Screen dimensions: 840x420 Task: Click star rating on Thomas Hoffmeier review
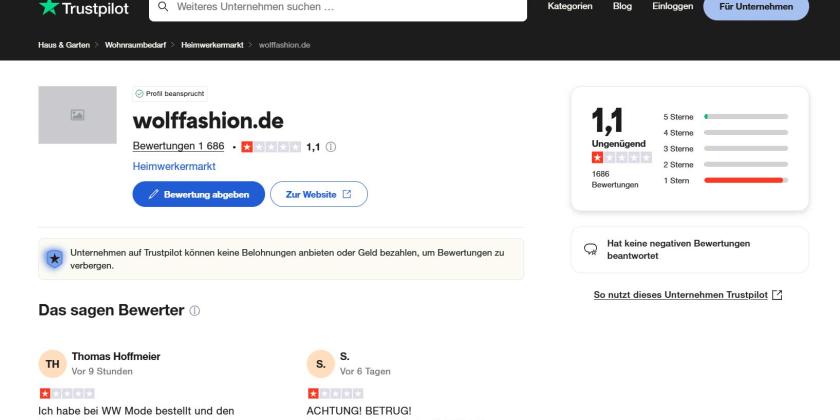[x=67, y=394]
